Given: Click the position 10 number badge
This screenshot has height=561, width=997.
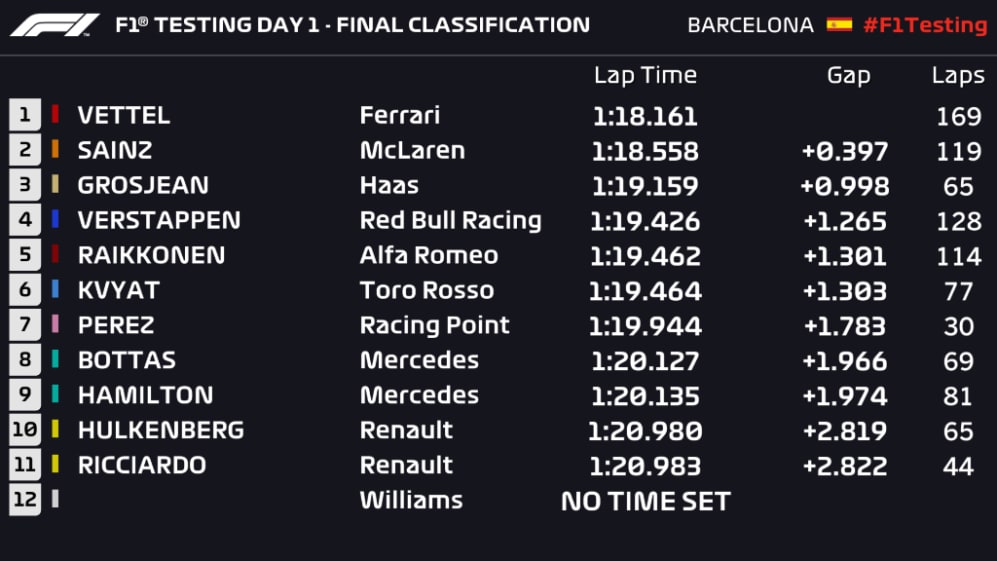Looking at the screenshot, I should coord(25,430).
